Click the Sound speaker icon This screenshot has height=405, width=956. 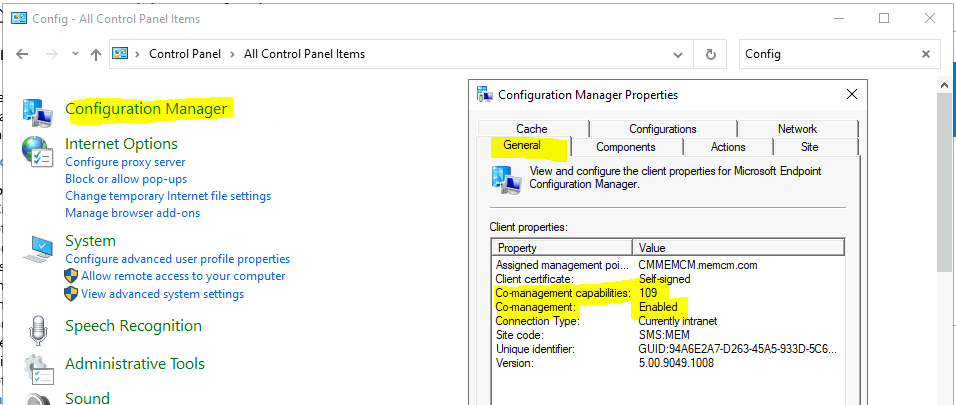tap(38, 398)
